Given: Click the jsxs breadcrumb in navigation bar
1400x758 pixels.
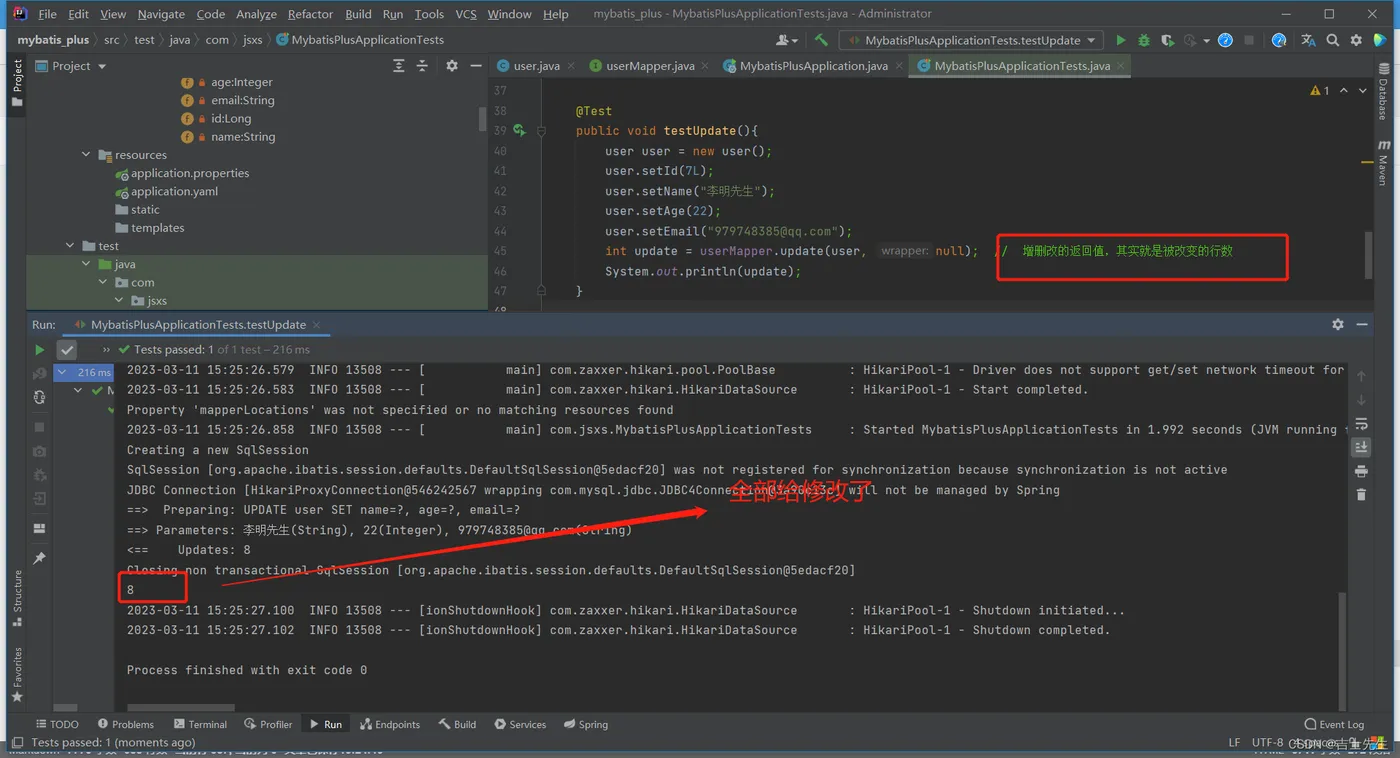Looking at the screenshot, I should (252, 40).
